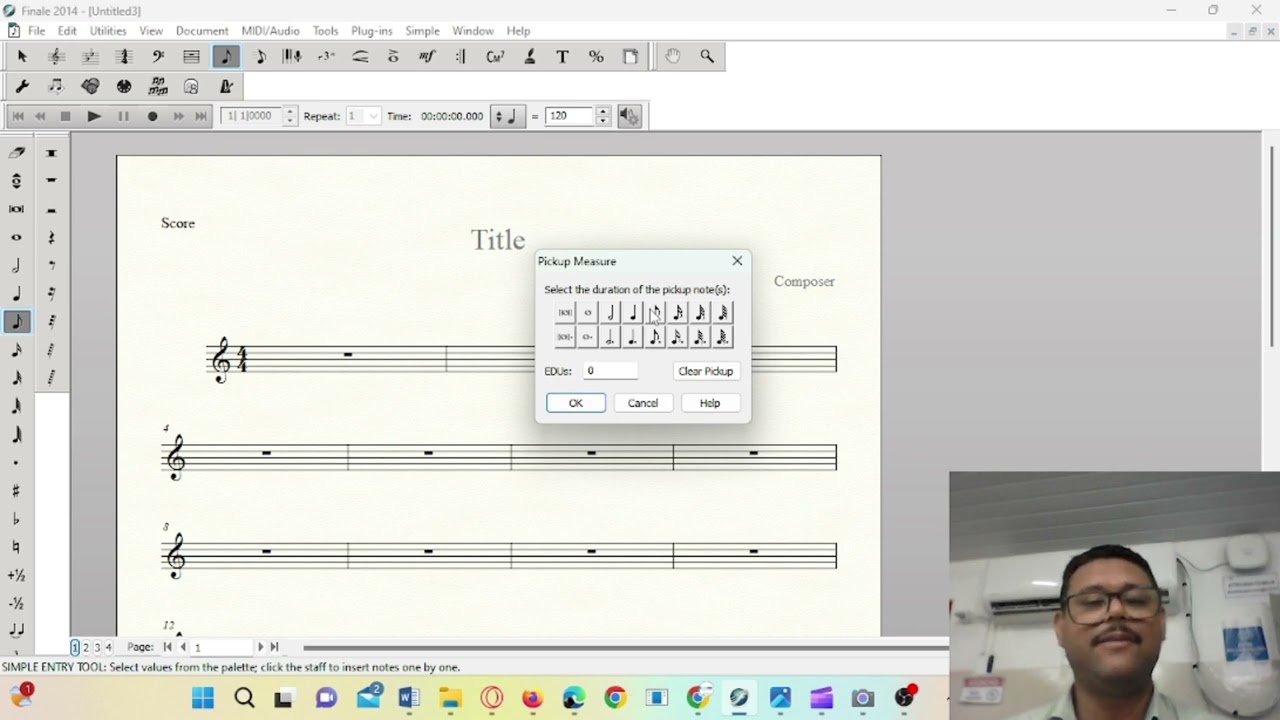Open the Document menu
Image resolution: width=1280 pixels, height=720 pixels.
point(202,31)
